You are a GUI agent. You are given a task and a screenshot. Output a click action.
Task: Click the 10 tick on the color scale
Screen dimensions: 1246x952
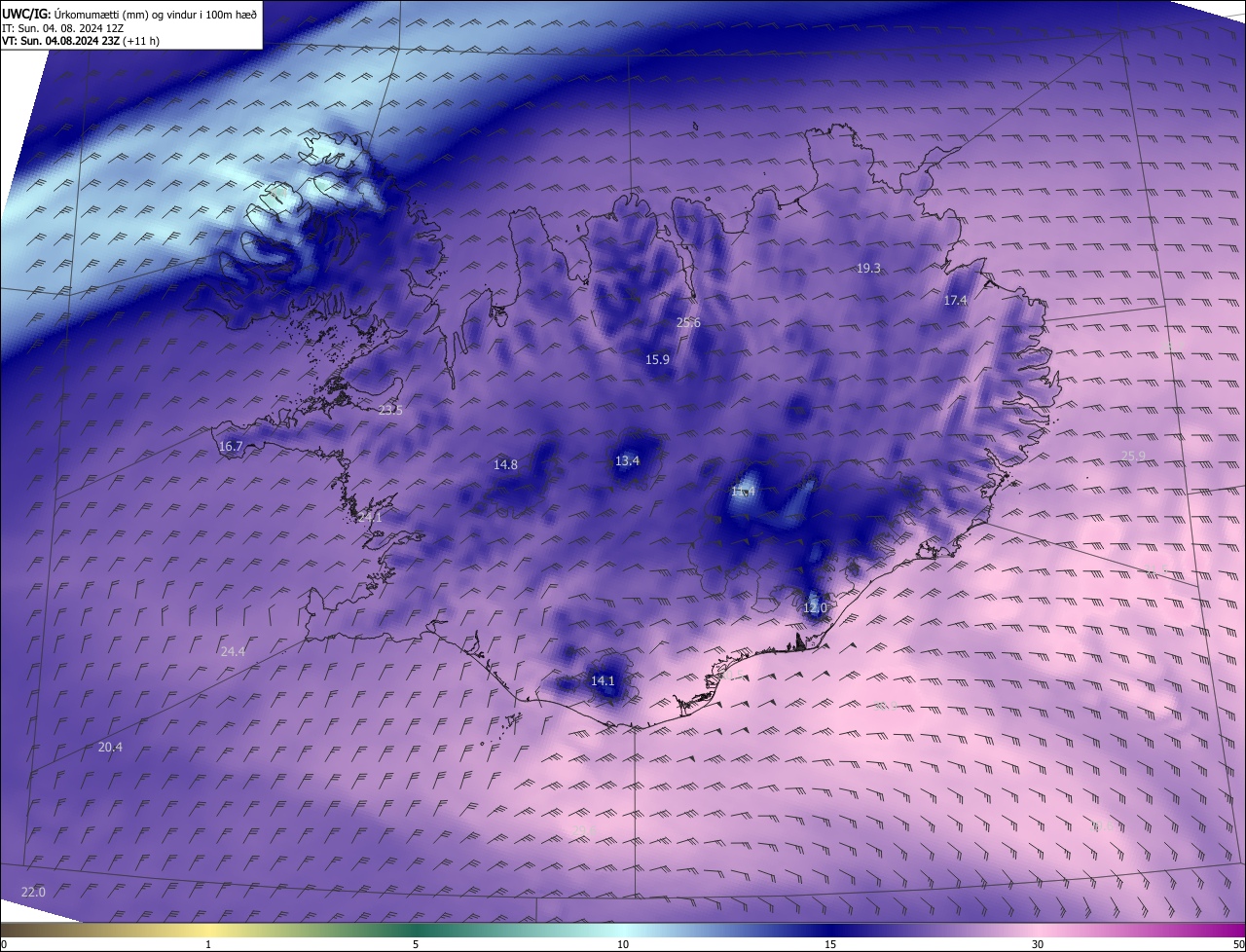[623, 945]
